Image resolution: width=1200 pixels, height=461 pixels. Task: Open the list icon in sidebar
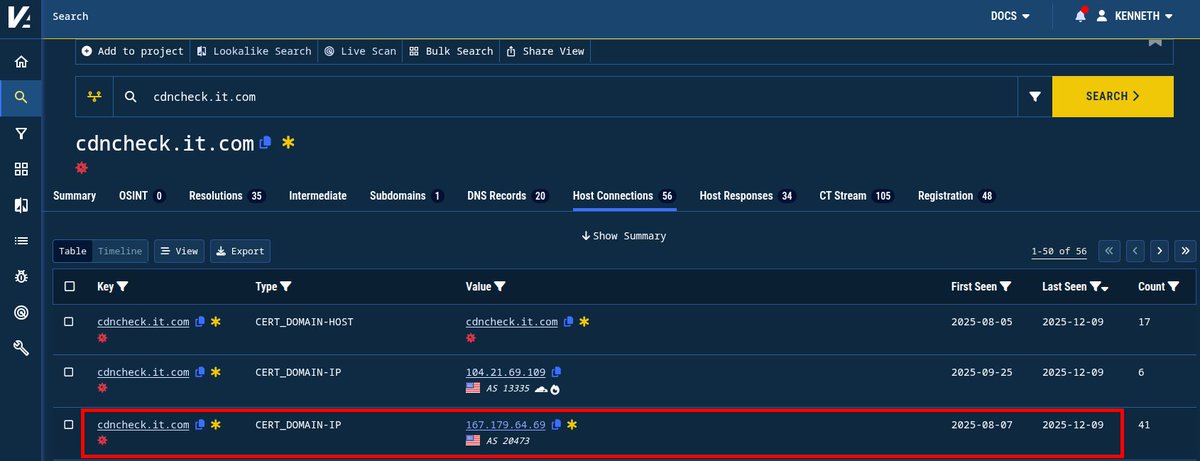[x=21, y=241]
